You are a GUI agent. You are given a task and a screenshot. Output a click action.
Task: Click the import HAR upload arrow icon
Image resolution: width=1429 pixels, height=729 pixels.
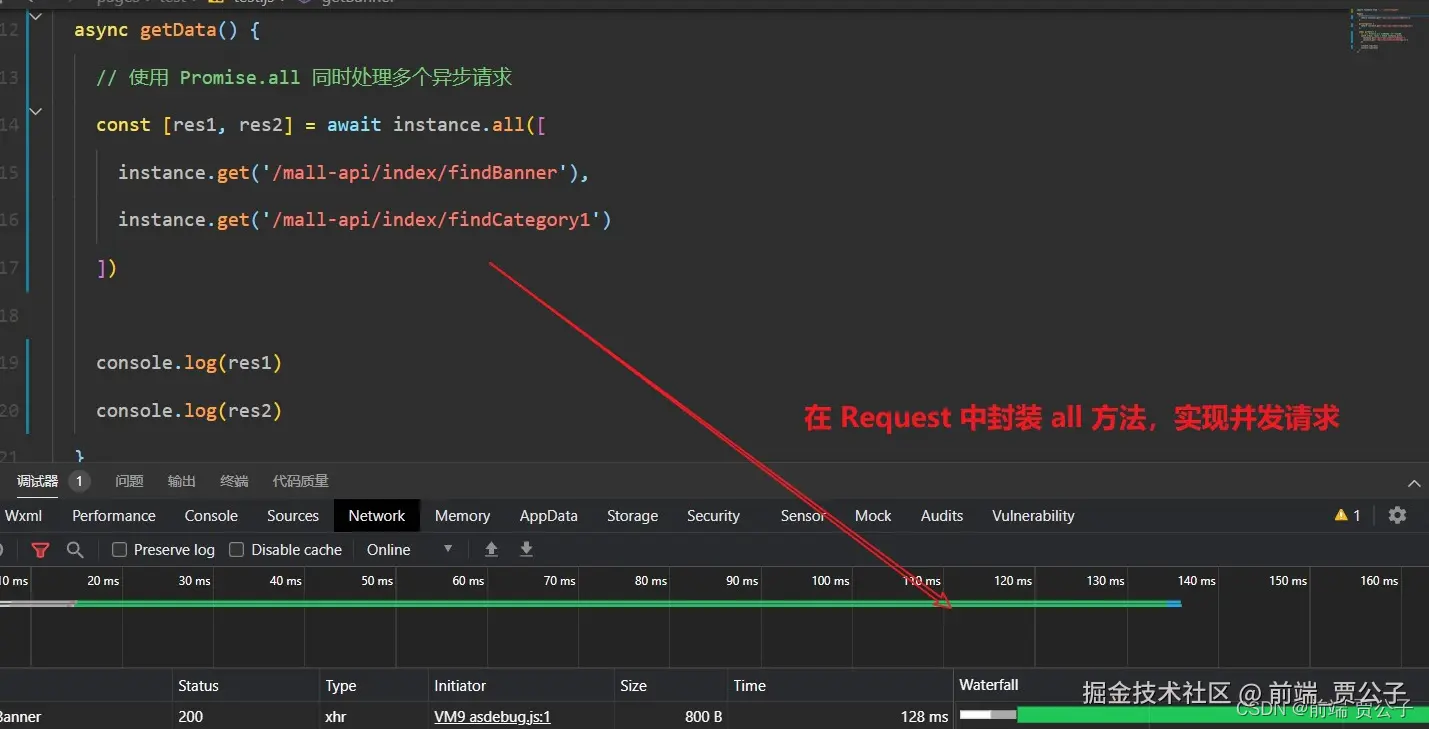coord(491,549)
